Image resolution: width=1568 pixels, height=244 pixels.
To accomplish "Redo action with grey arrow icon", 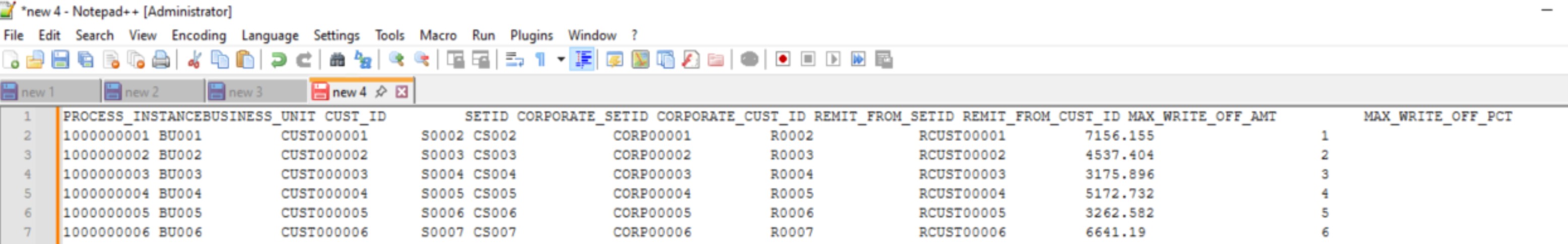I will 304,59.
